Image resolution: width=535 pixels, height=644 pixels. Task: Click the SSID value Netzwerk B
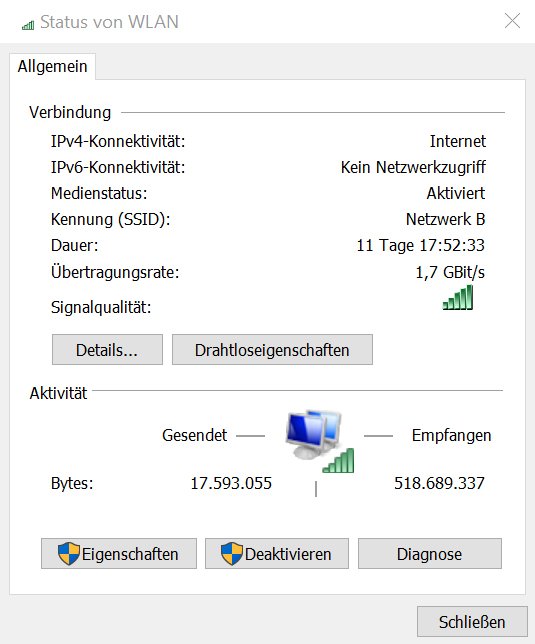445,219
